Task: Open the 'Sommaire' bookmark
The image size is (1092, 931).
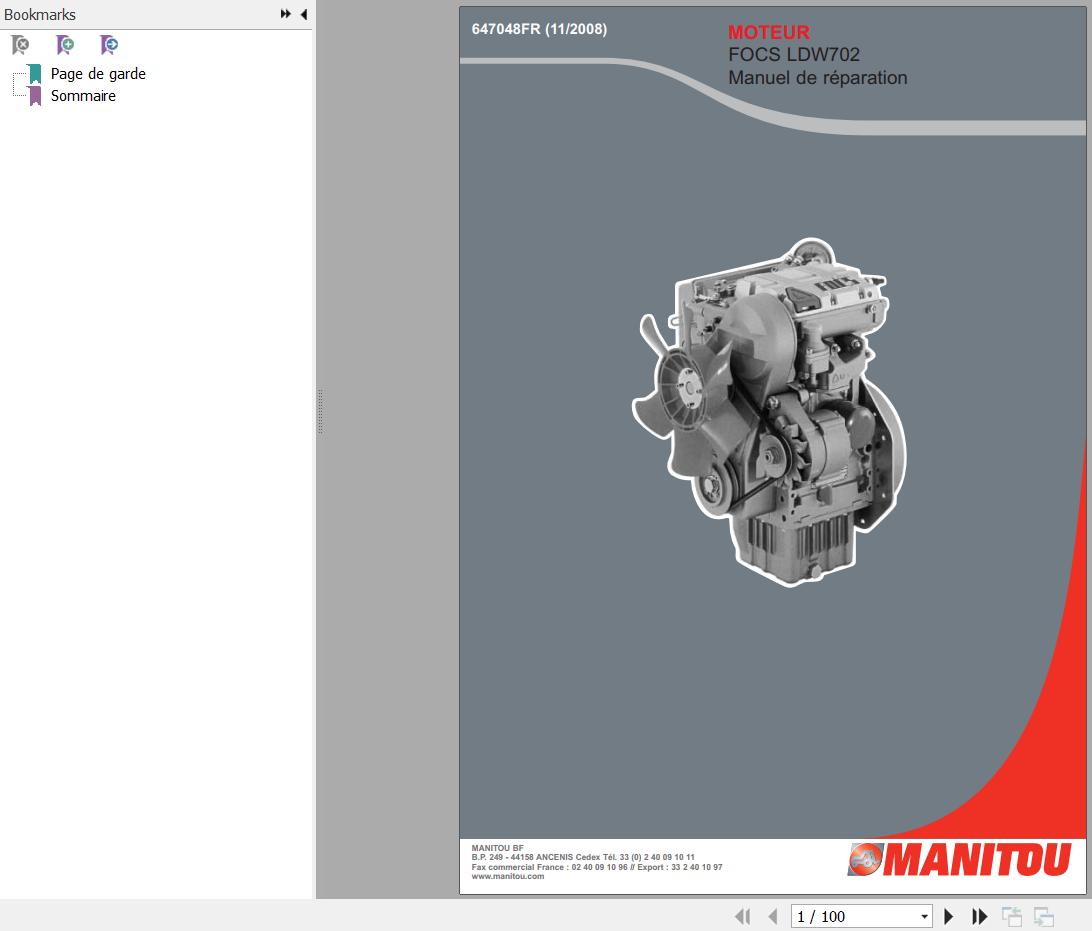Action: click(83, 96)
